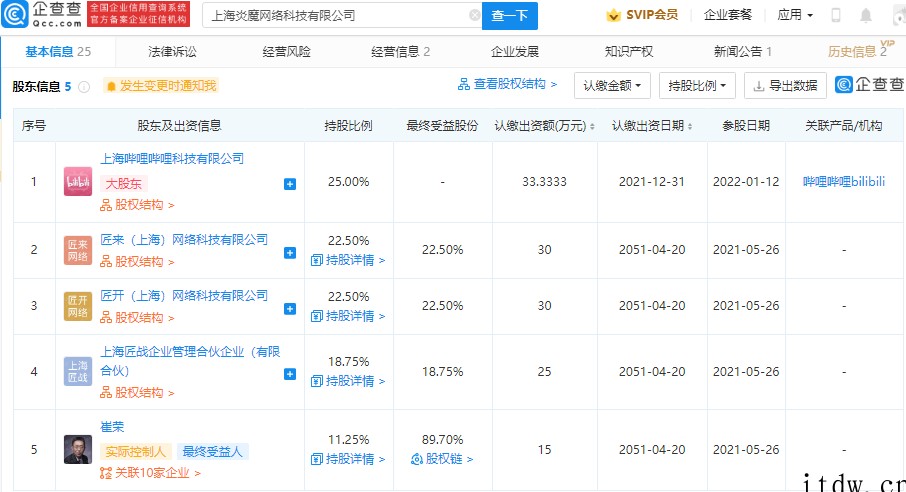
Task: Click the 查一下 search button
Action: point(510,16)
